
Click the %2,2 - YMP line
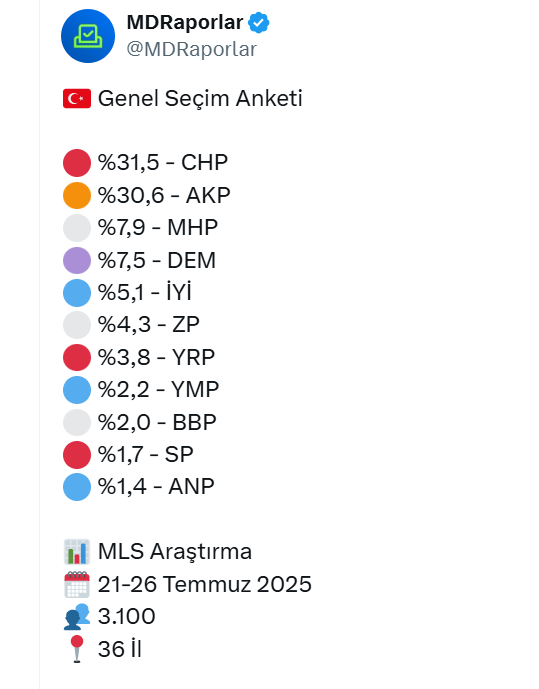158,390
